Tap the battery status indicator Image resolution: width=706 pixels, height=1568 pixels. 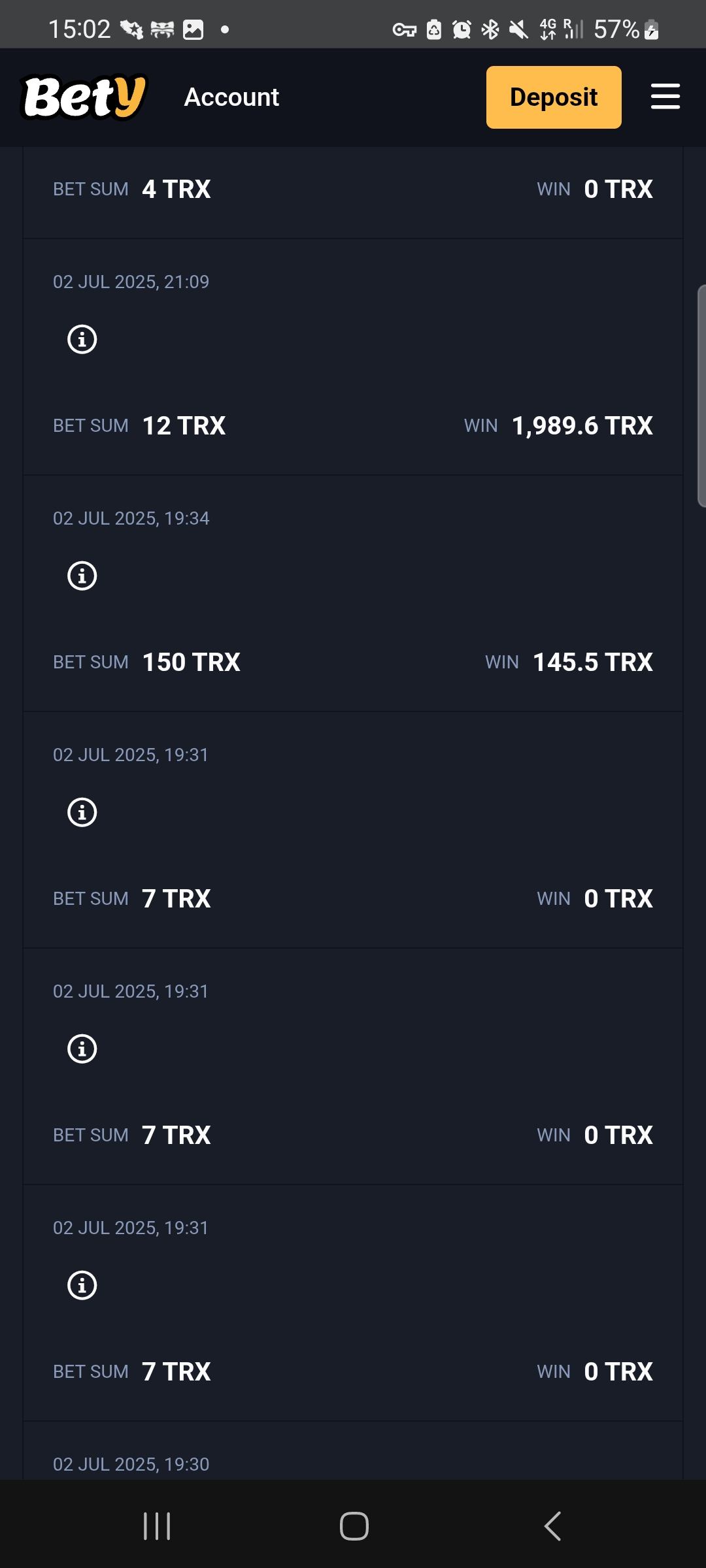pyautogui.click(x=626, y=29)
